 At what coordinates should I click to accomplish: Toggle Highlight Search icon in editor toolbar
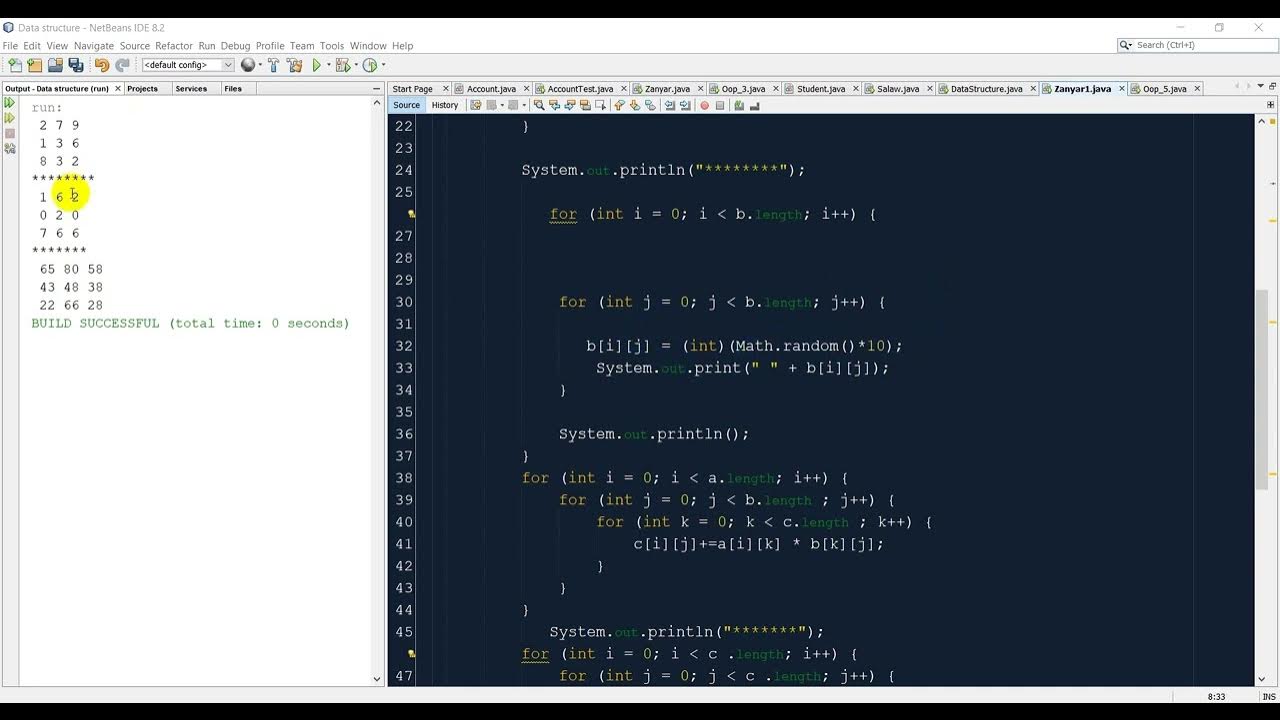[585, 105]
